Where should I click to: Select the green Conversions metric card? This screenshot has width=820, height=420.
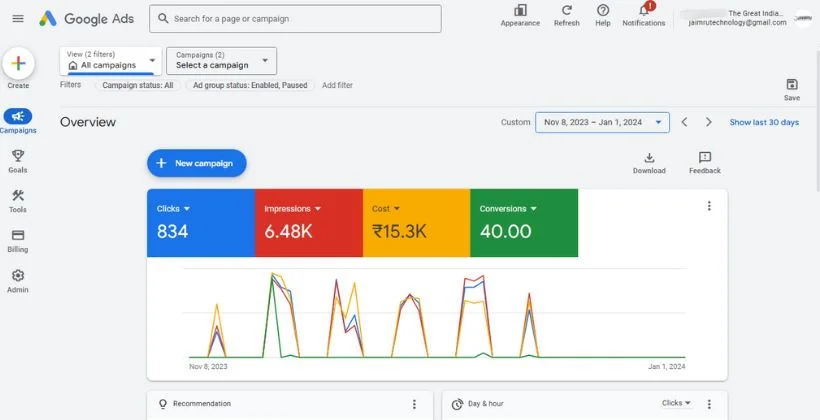pos(523,221)
